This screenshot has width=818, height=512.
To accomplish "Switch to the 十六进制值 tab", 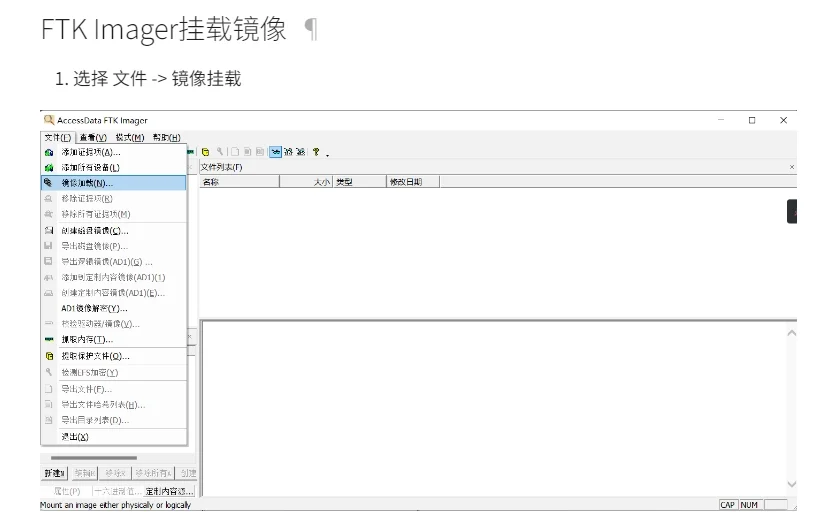I will (x=118, y=491).
